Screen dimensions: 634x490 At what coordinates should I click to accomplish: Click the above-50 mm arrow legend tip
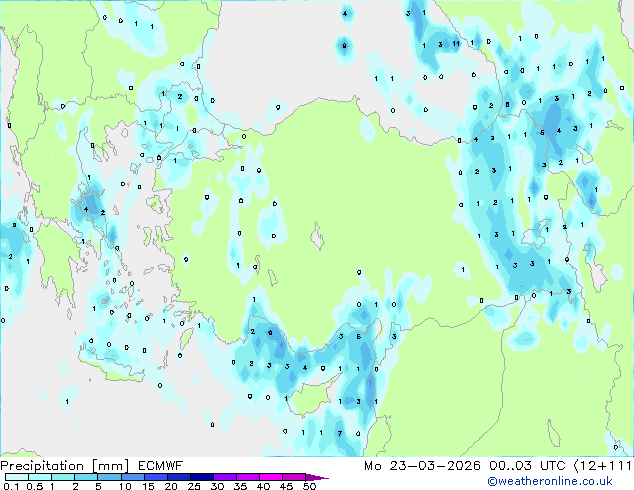click(317, 477)
